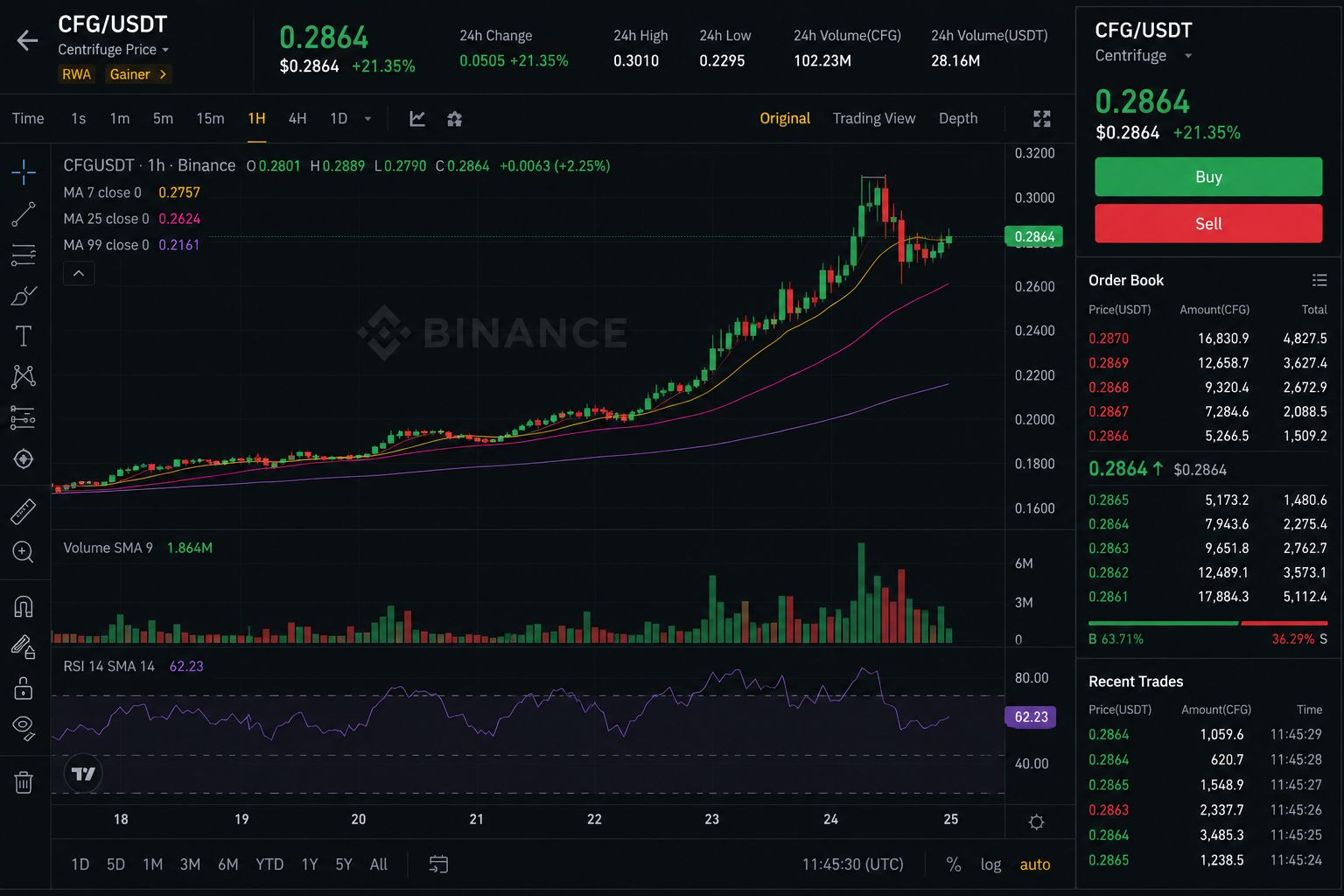Open the horizontal lines / Fib tool
The height and width of the screenshot is (896, 1344).
pos(24,255)
